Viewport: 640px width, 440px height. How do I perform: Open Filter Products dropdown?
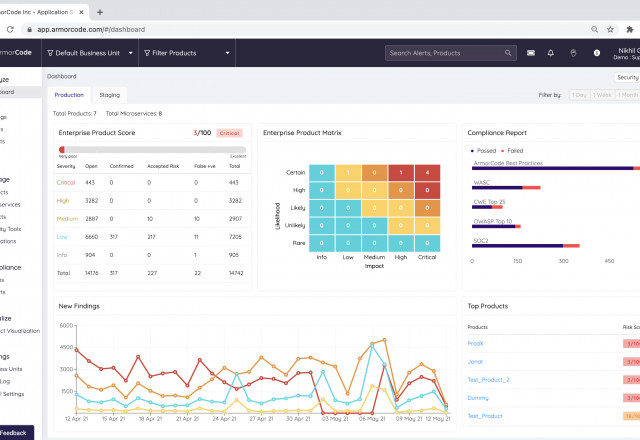pyautogui.click(x=187, y=53)
